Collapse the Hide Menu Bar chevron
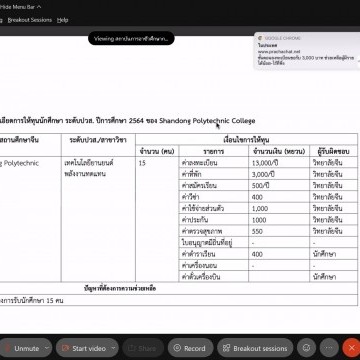The image size is (360, 360). pos(39,6)
